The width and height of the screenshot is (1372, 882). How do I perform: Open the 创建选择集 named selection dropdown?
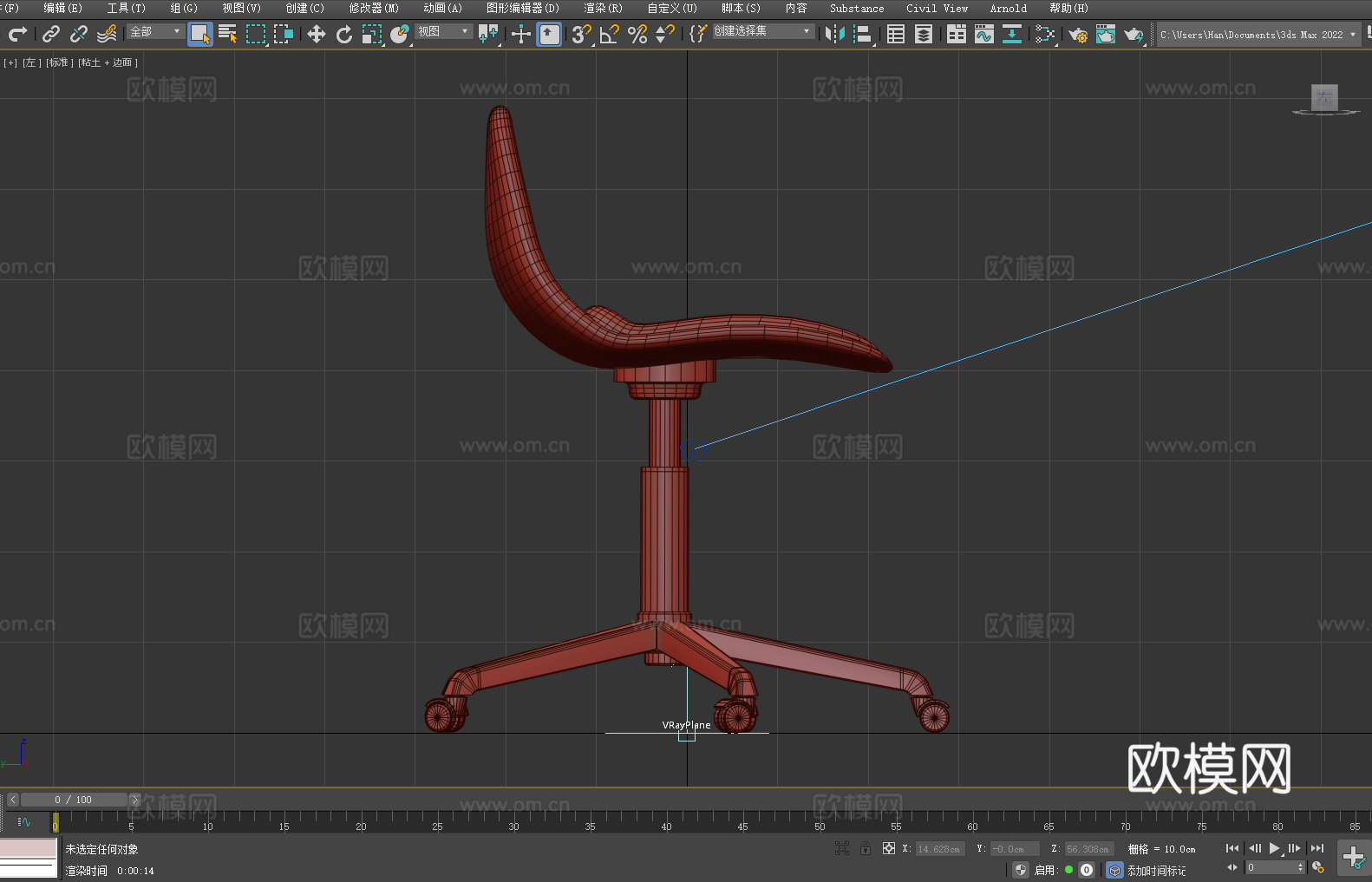pos(763,31)
